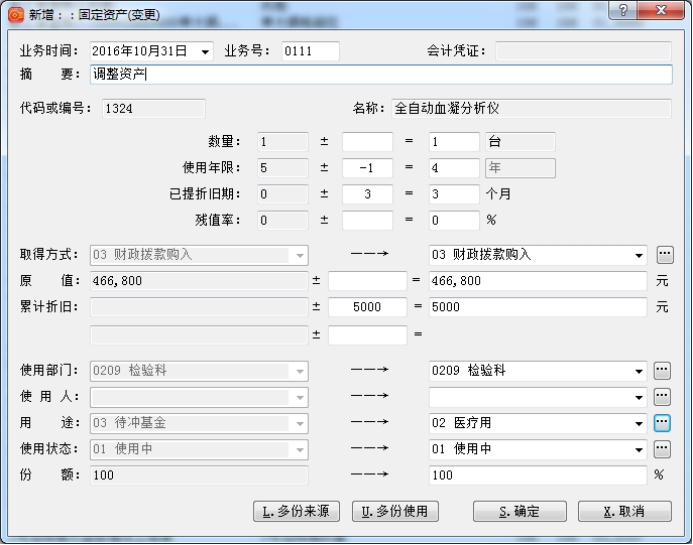Cancel with the X.取消 button
This screenshot has width=693, height=545.
pyautogui.click(x=625, y=511)
